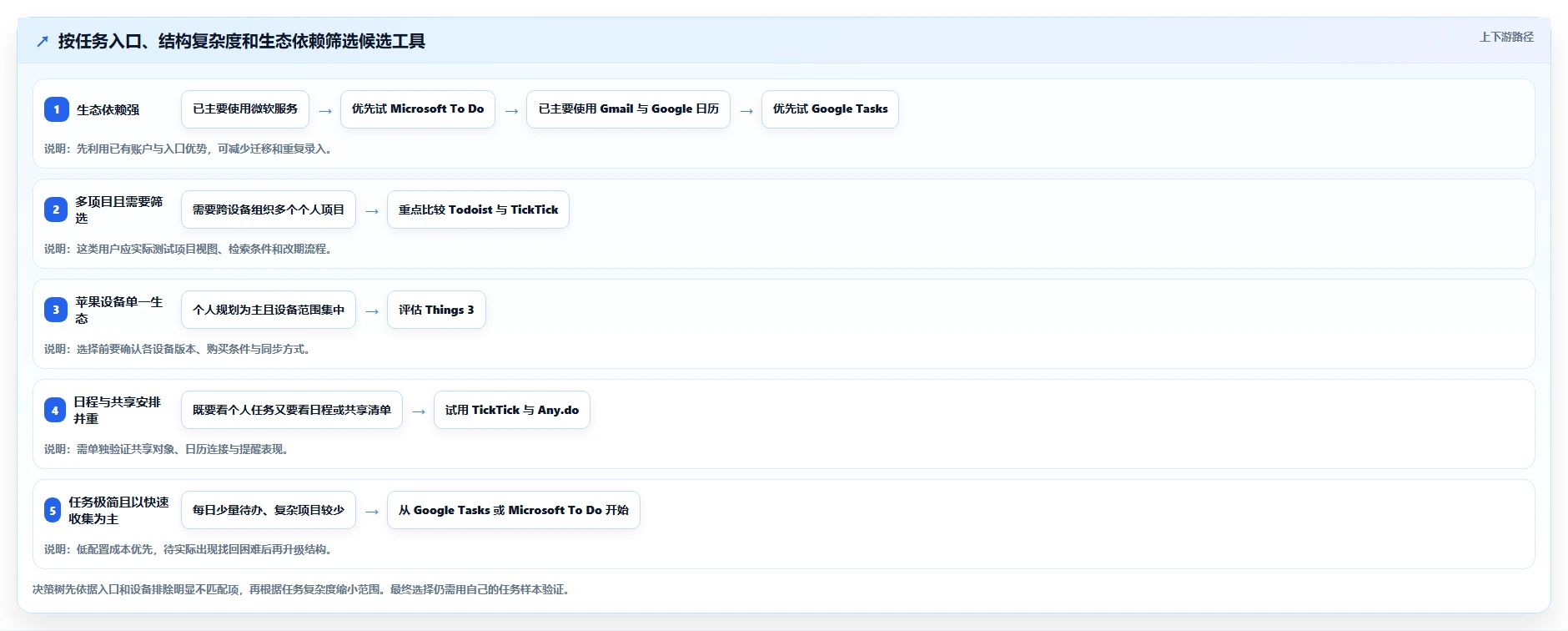Viewport: 1568px width, 631px height.
Task: Click the 任务极简且以快速收集为主 row label
Action: pos(119,510)
